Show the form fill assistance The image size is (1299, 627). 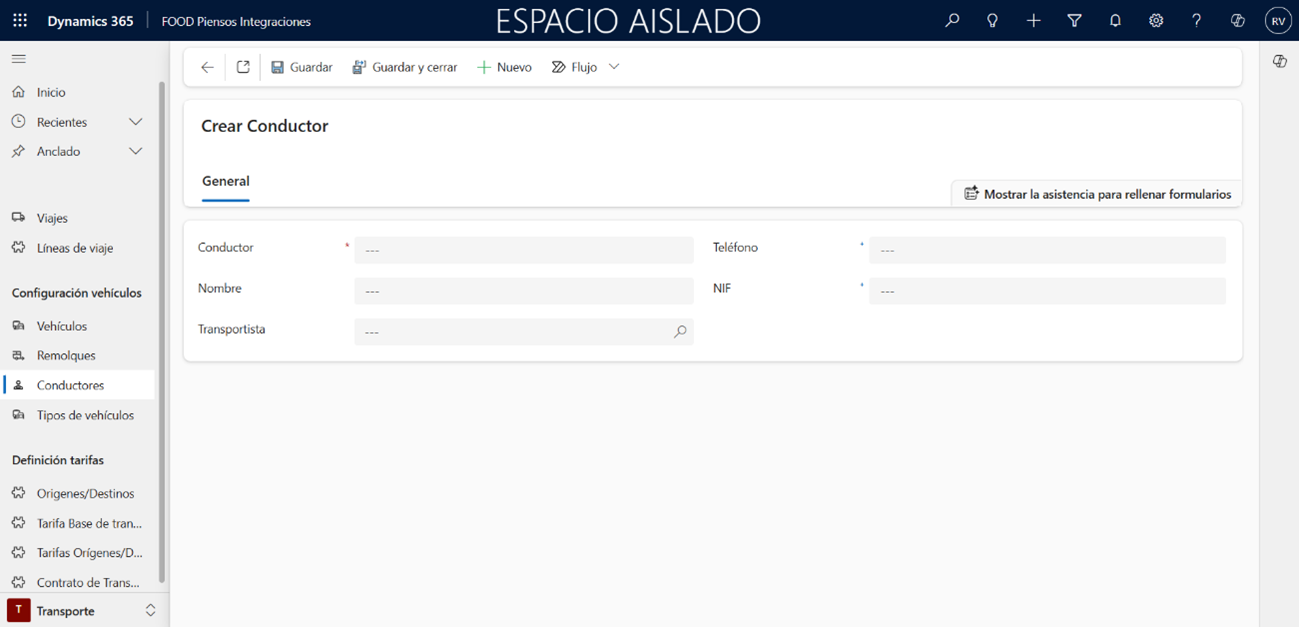[x=1097, y=194]
